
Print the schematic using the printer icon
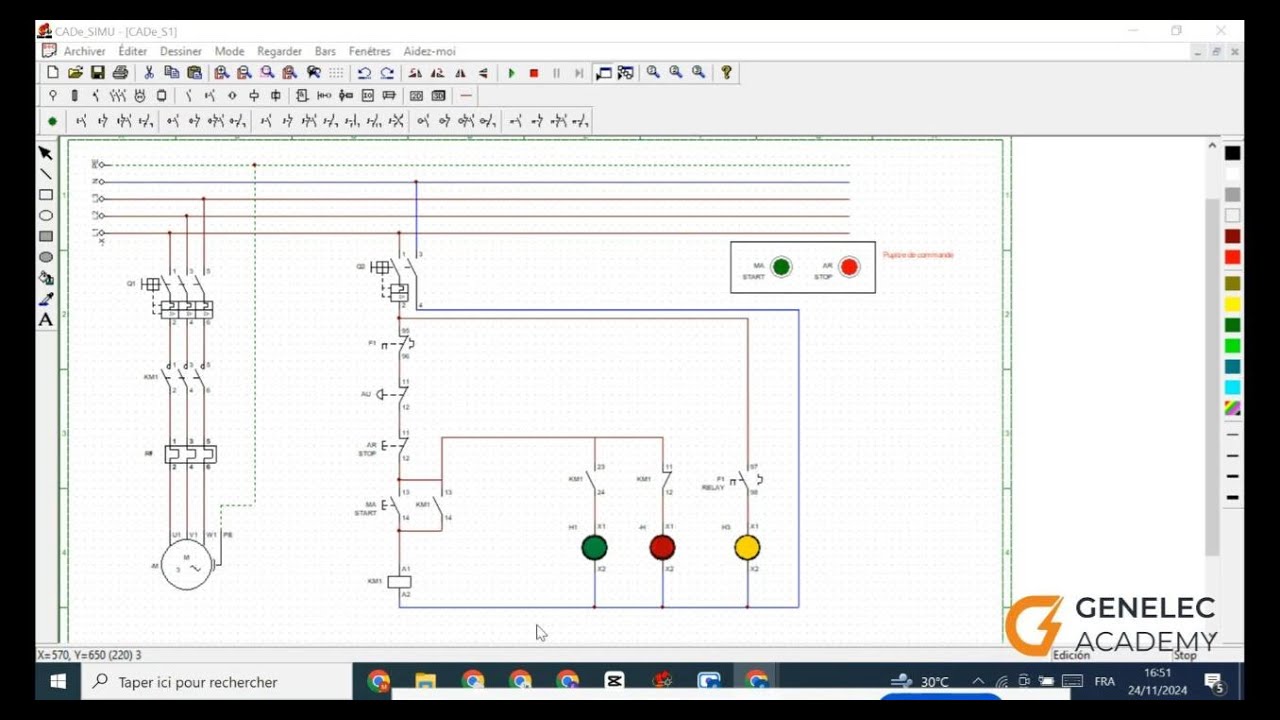click(x=120, y=73)
